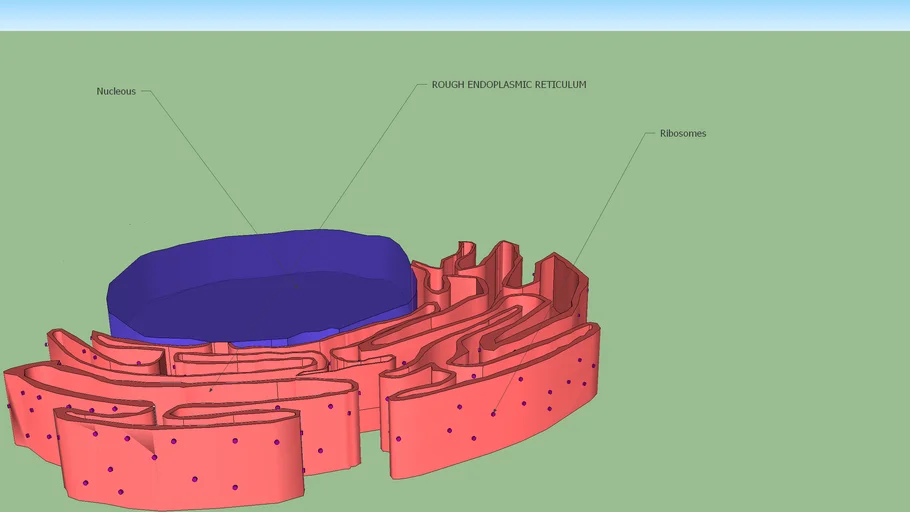Viewport: 910px width, 512px height.
Task: Click the blue sky strip at top
Action: [x=455, y=14]
